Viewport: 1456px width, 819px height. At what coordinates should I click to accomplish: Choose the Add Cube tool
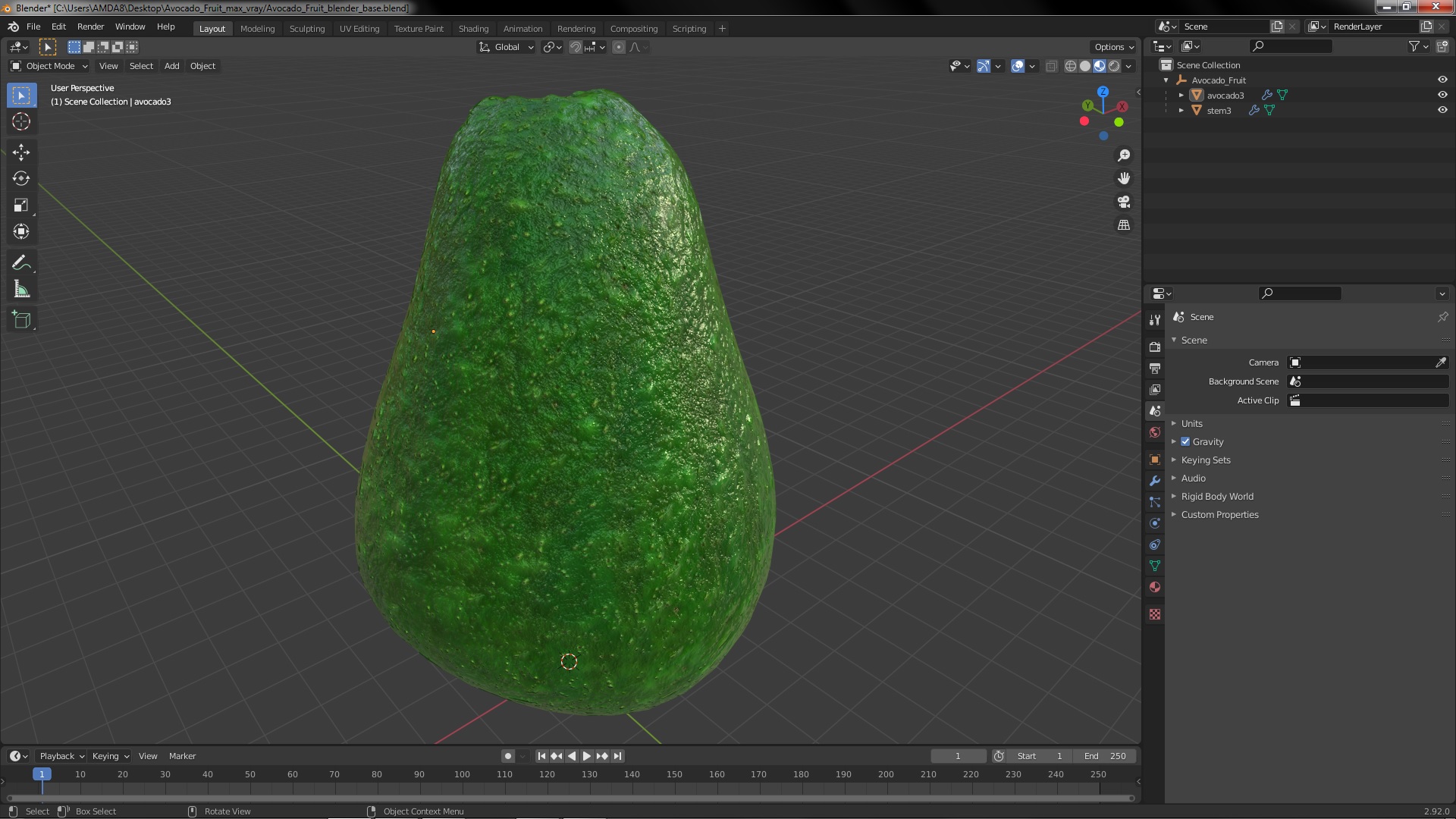pos(21,320)
